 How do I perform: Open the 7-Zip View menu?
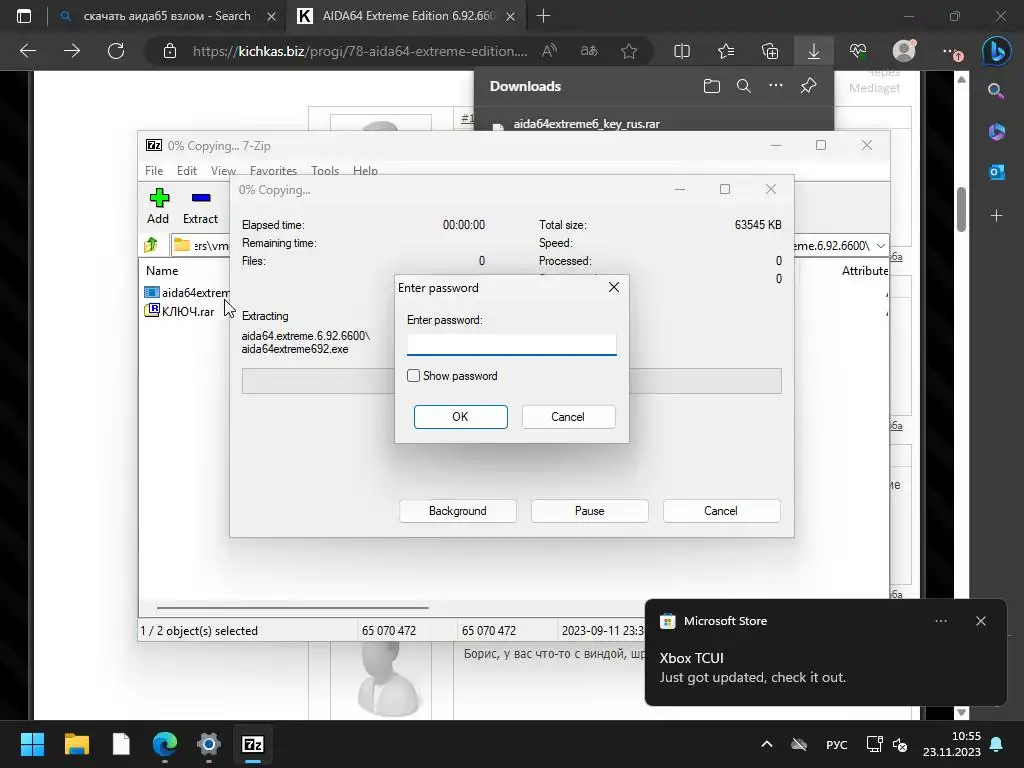pos(223,170)
